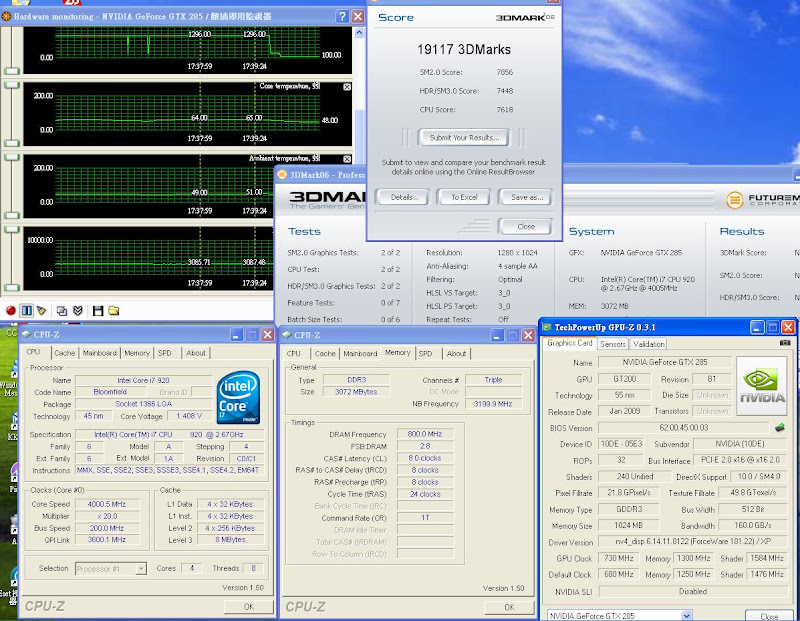800x621 pixels.
Task: Click the double-chevron icon in monitoring toolbar
Action: click(x=78, y=311)
